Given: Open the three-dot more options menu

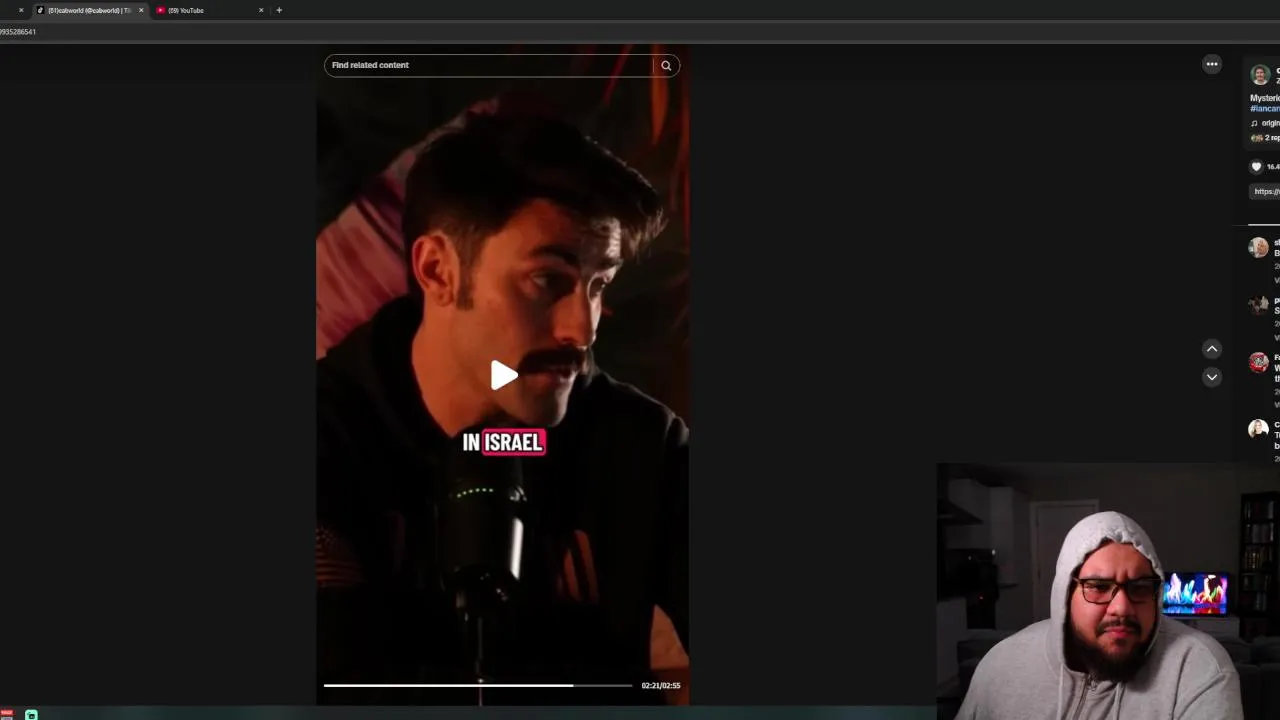Looking at the screenshot, I should [x=1212, y=64].
